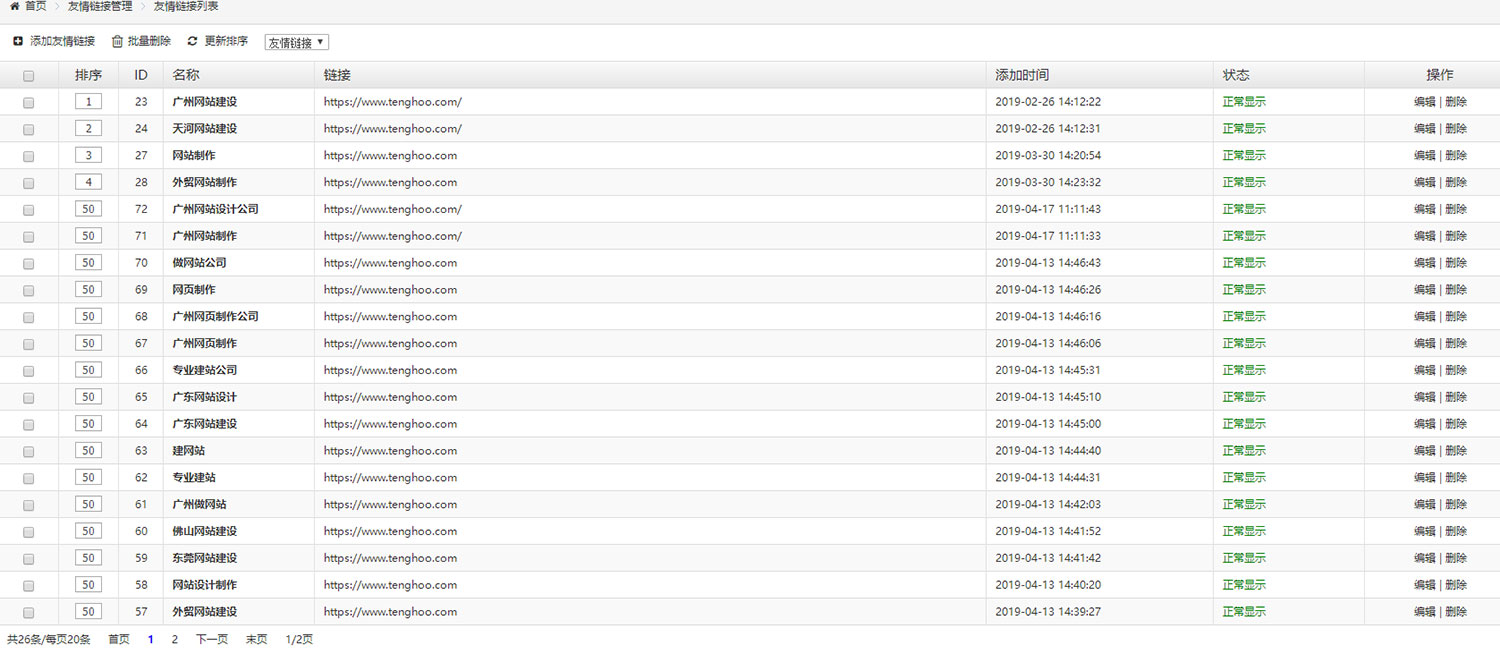Viewport: 1500px width, 654px height.
Task: Delete the 东莞网站建设 link entry
Action: [1456, 558]
